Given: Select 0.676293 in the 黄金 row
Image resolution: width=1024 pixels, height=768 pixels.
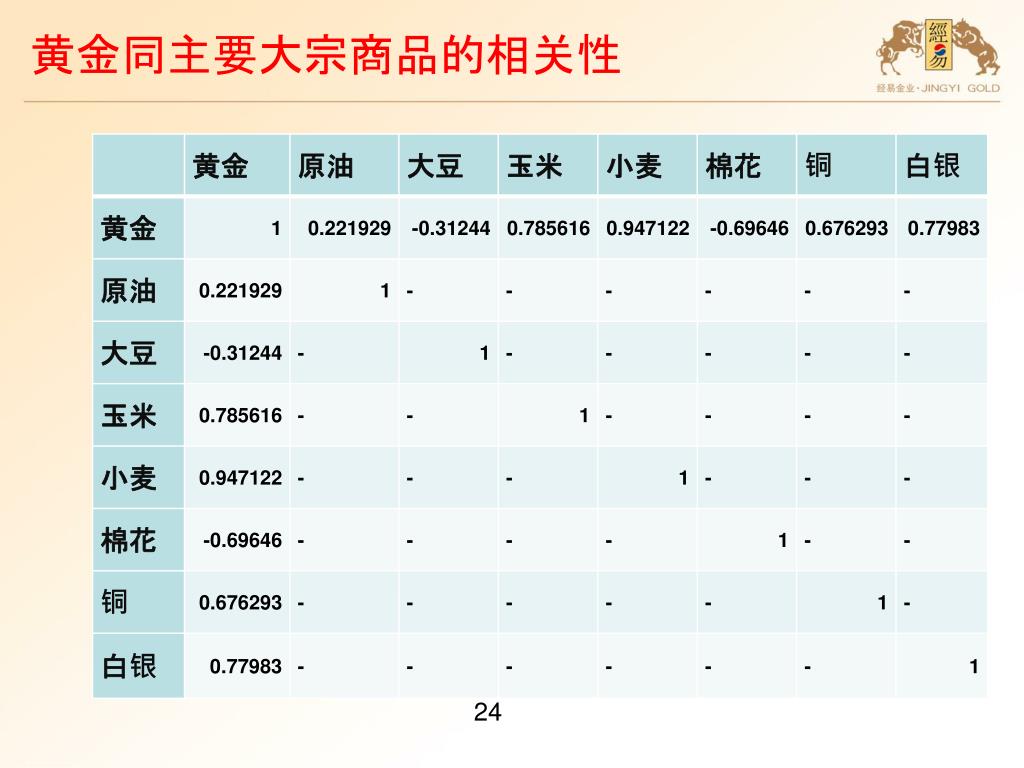Looking at the screenshot, I should 846,229.
